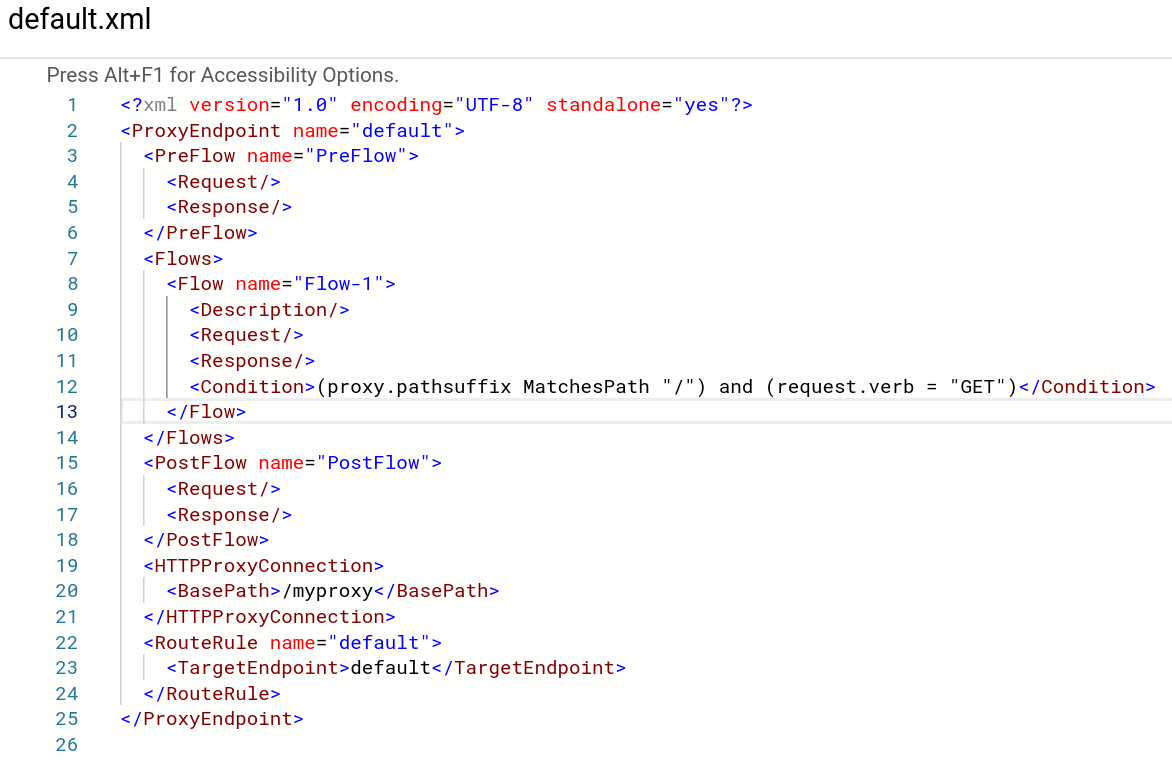Click the empty Description element
Viewport: 1172px width, 766px height.
coord(268,309)
